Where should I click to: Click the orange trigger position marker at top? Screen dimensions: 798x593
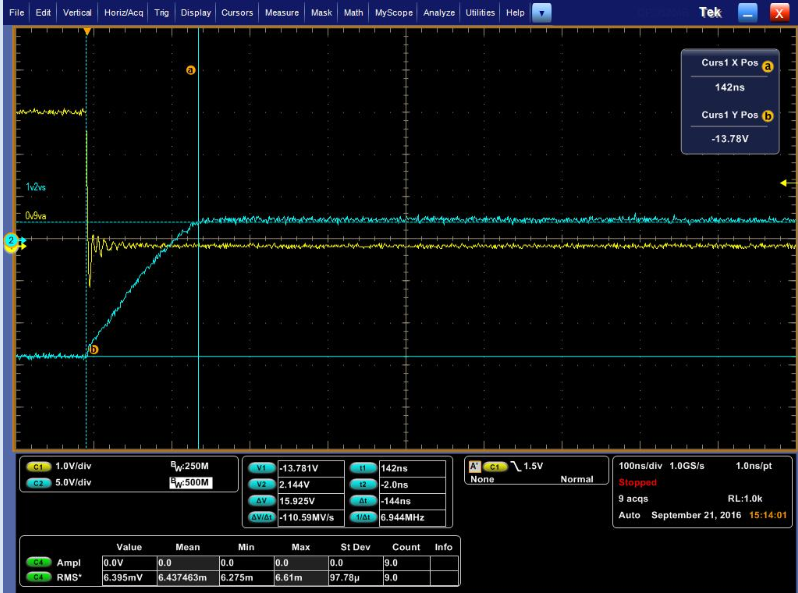87,32
